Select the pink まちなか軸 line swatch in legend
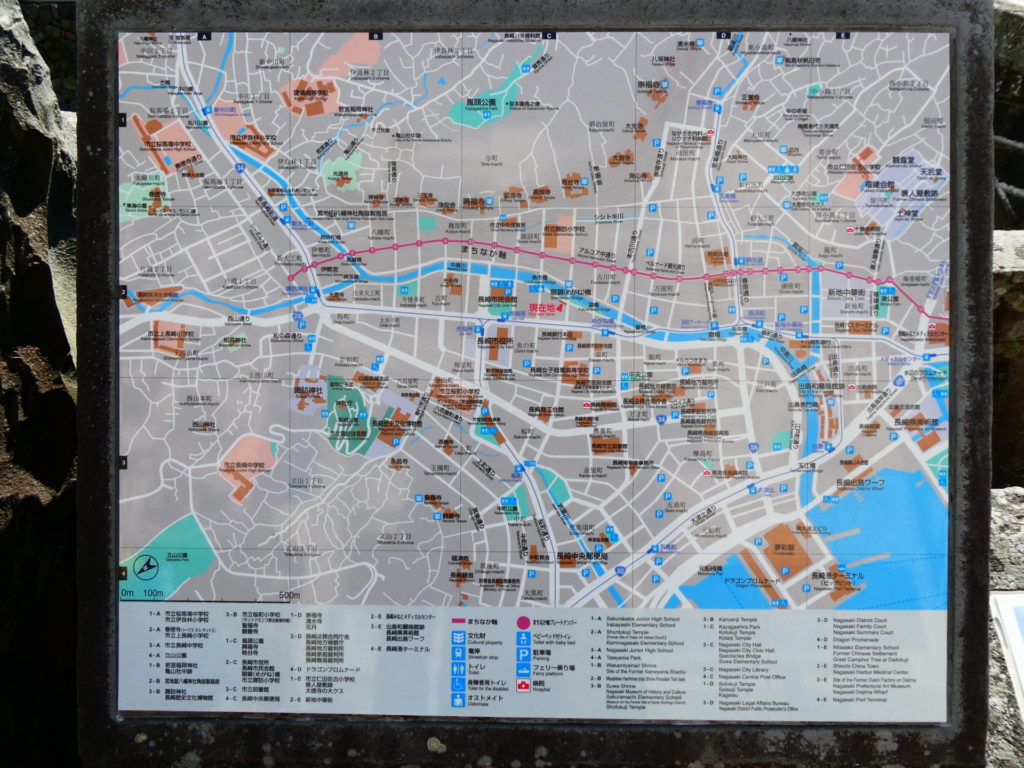The image size is (1024, 768). click(x=457, y=620)
